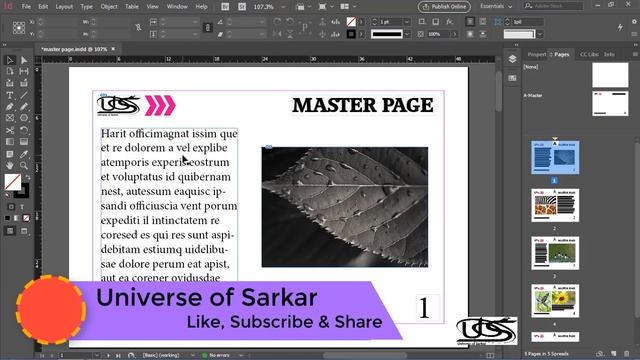Select the Polygon shape tool
This screenshot has height=360, width=640.
click(x=24, y=118)
